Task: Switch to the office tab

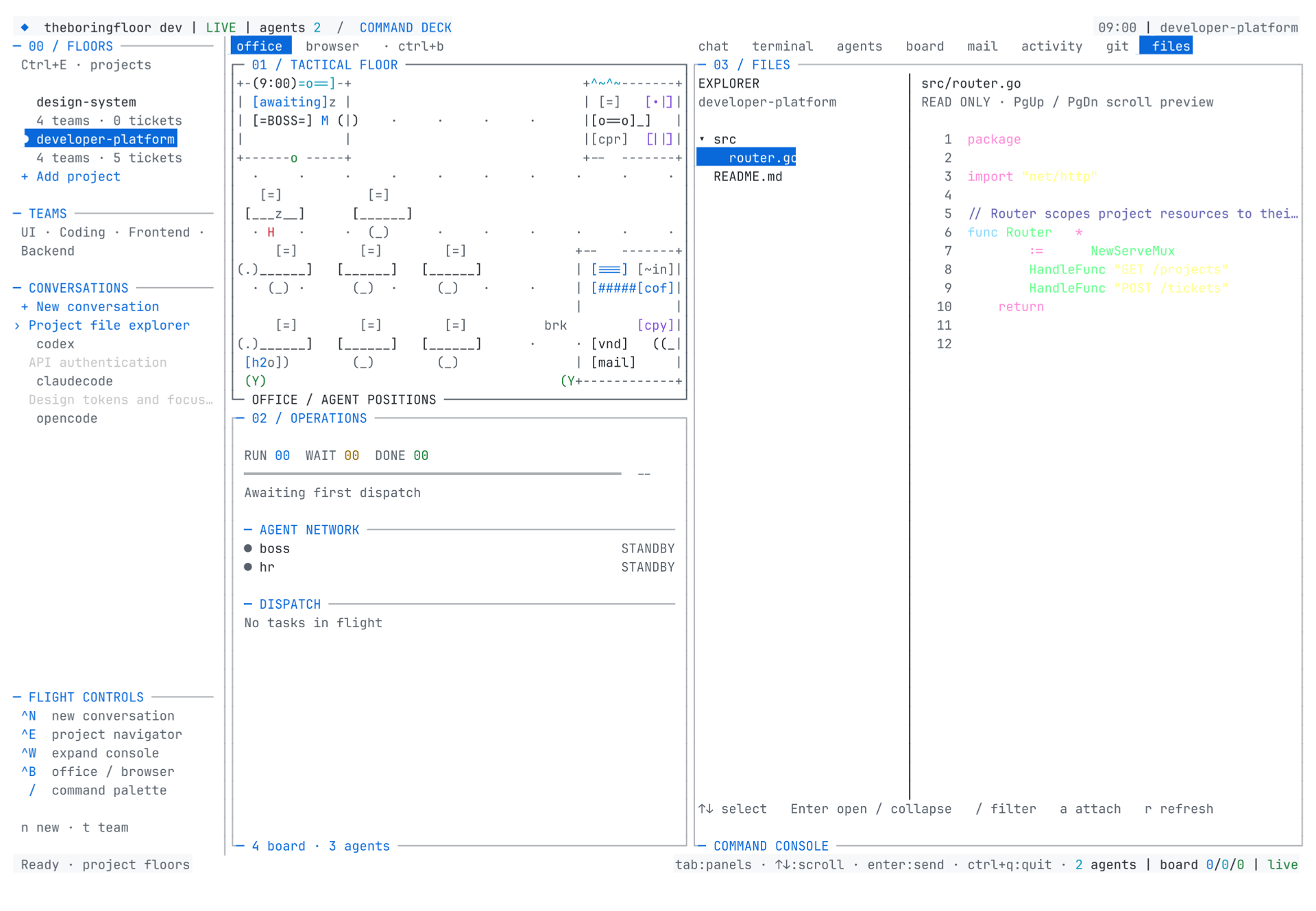Action: click(260, 47)
